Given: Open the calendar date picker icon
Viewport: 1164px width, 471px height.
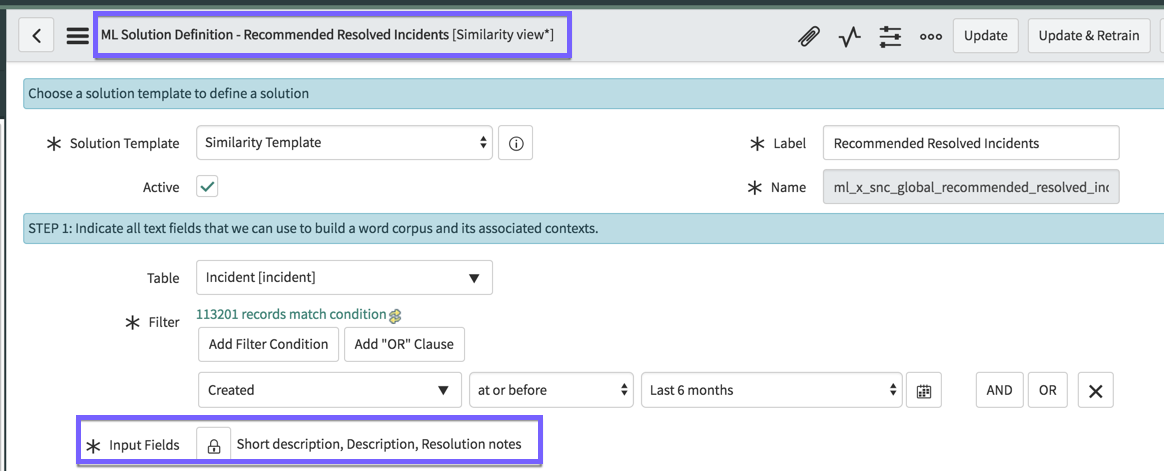Looking at the screenshot, I should coord(924,391).
